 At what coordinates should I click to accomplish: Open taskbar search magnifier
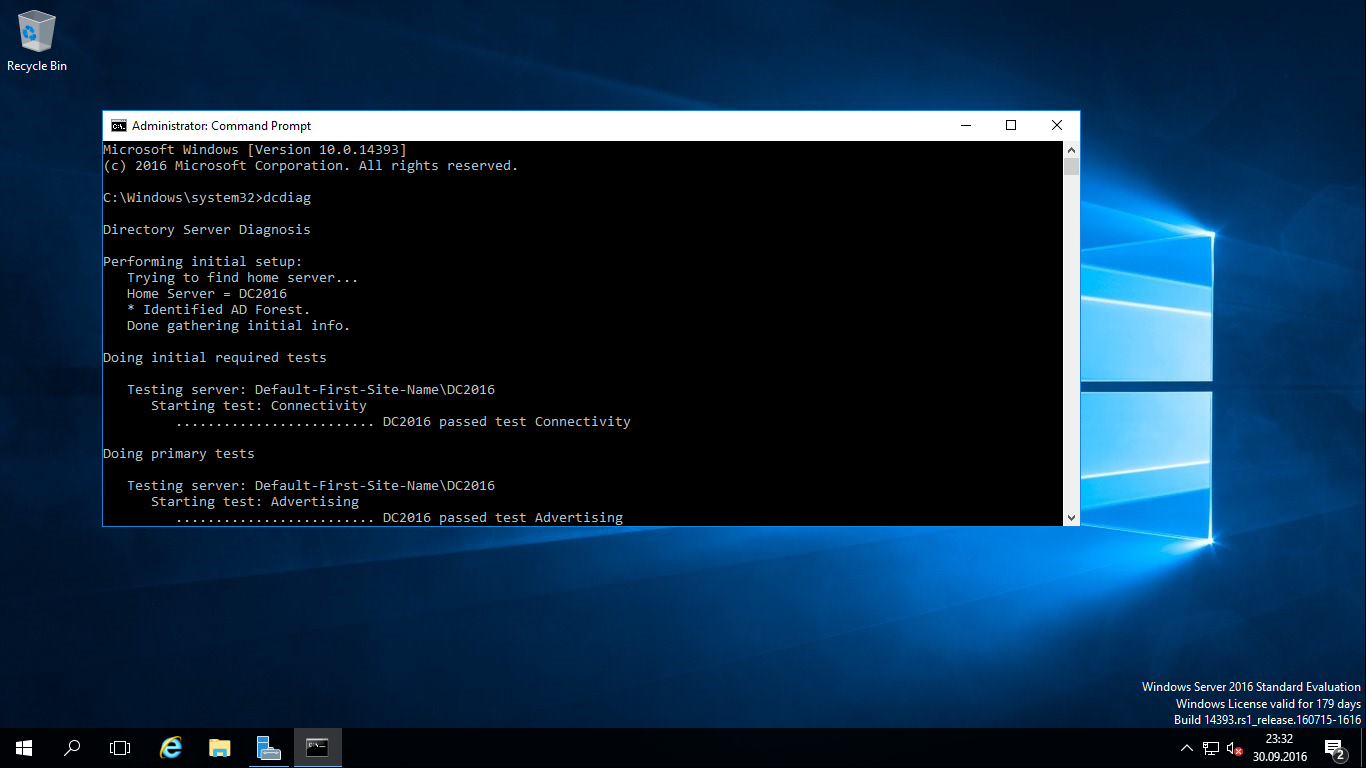pyautogui.click(x=72, y=748)
